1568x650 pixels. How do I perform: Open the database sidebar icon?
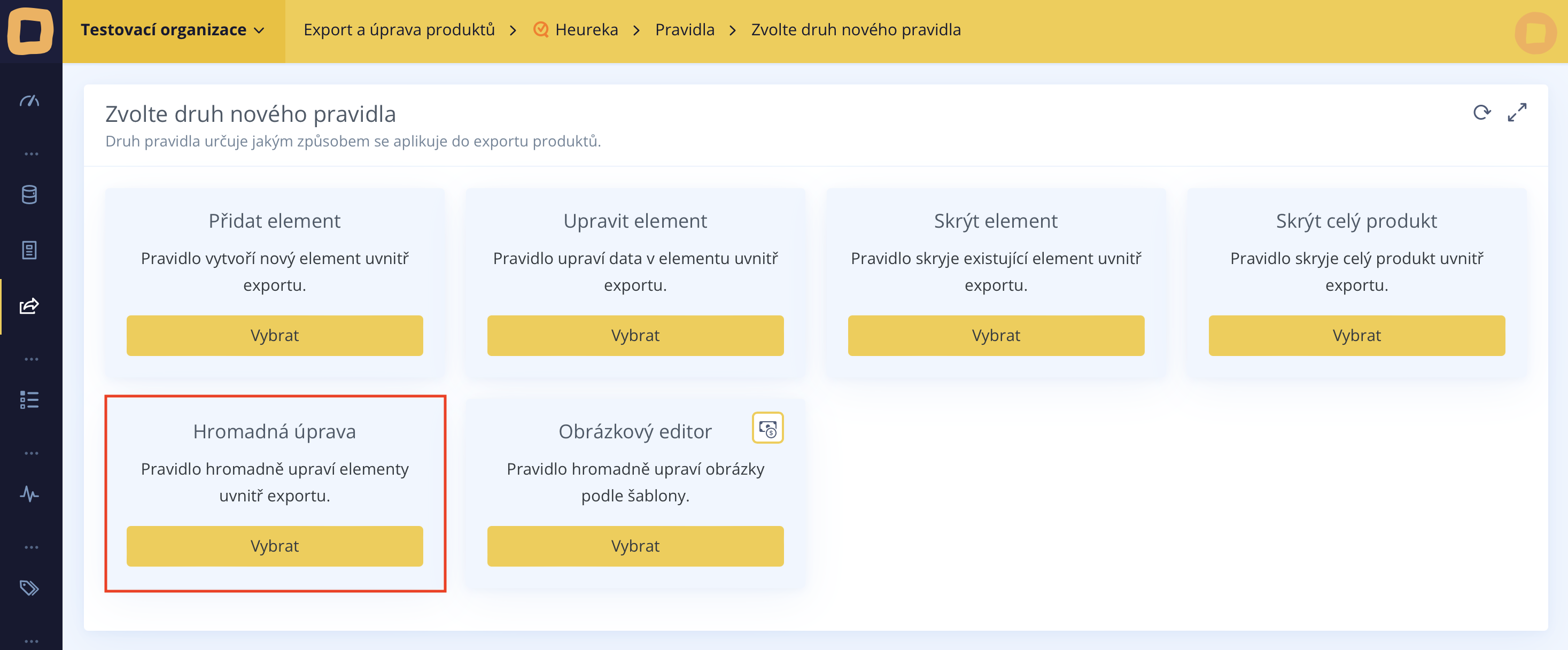[x=29, y=195]
